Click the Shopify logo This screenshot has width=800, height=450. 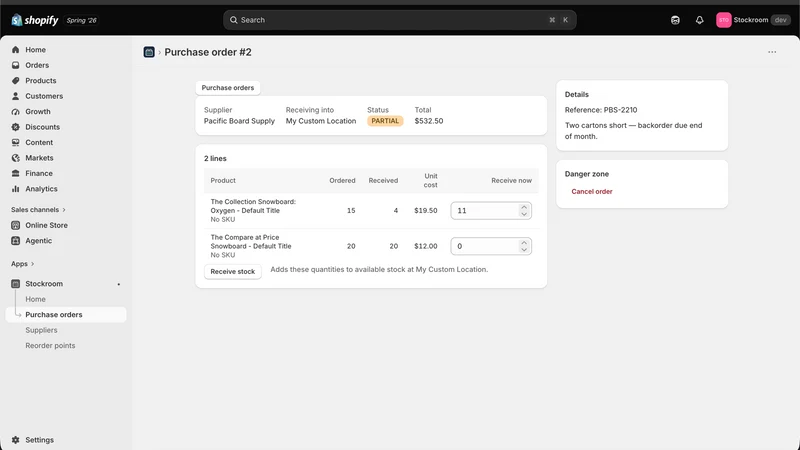tap(35, 20)
